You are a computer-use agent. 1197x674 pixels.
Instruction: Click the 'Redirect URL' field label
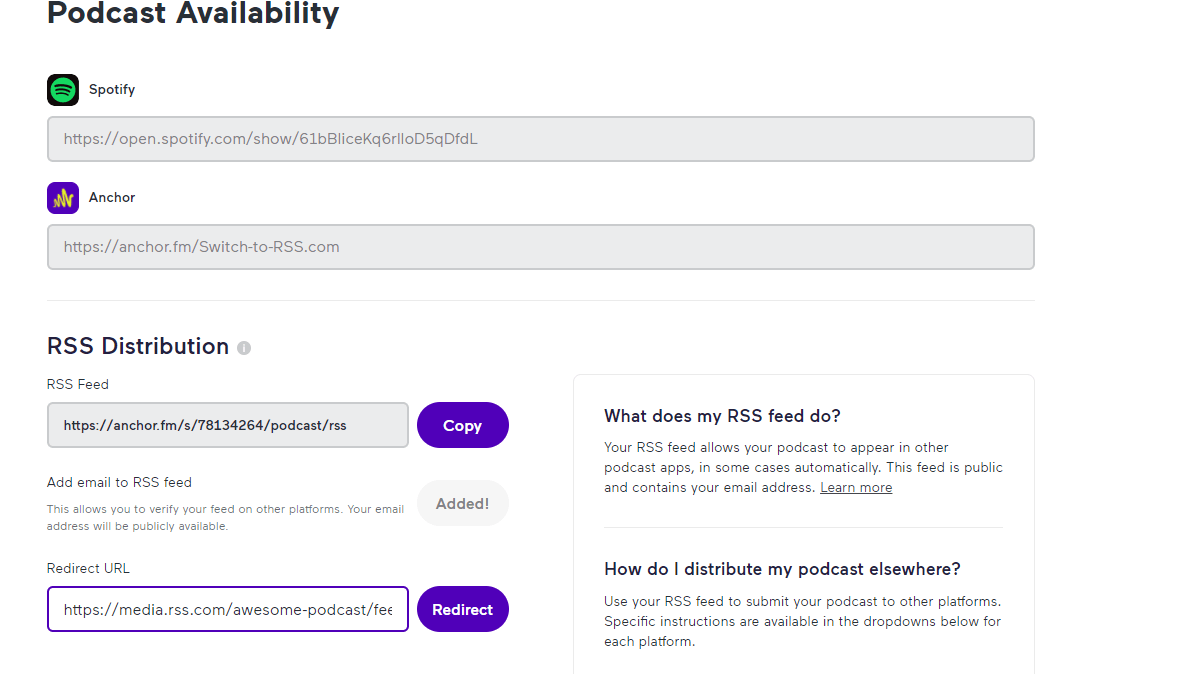pyautogui.click(x=88, y=568)
